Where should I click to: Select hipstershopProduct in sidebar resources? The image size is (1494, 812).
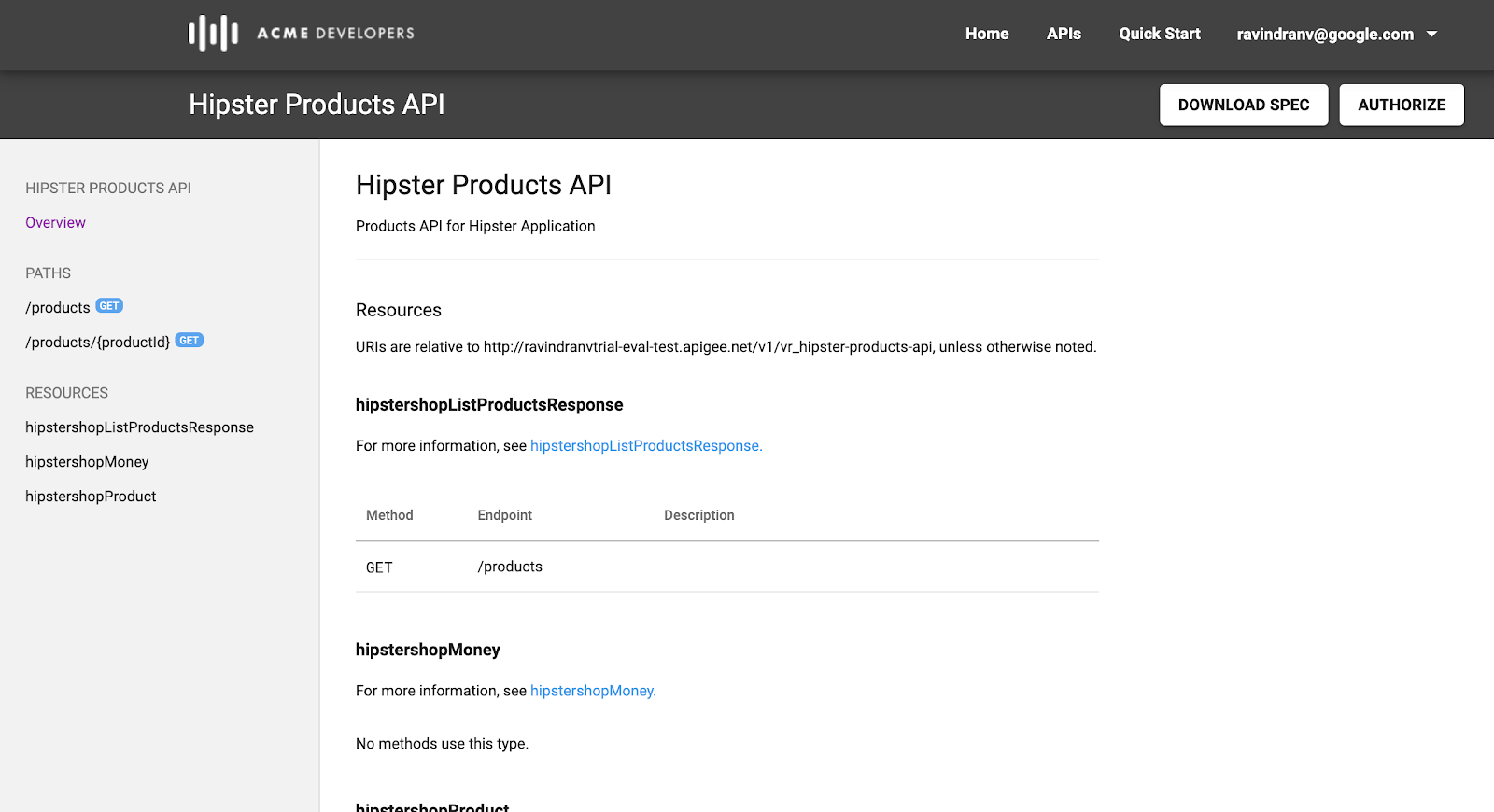pyautogui.click(x=91, y=497)
